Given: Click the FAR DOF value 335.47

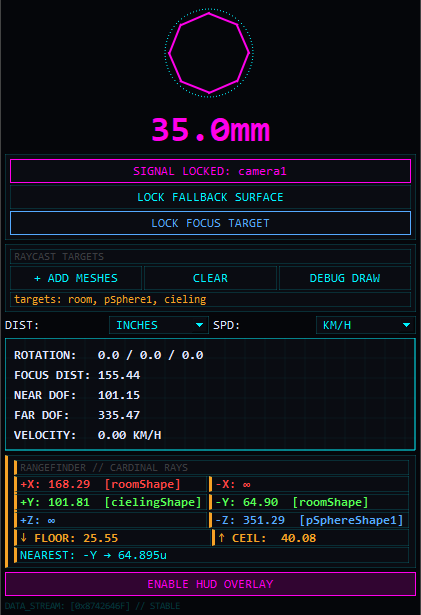Looking at the screenshot, I should point(119,415).
